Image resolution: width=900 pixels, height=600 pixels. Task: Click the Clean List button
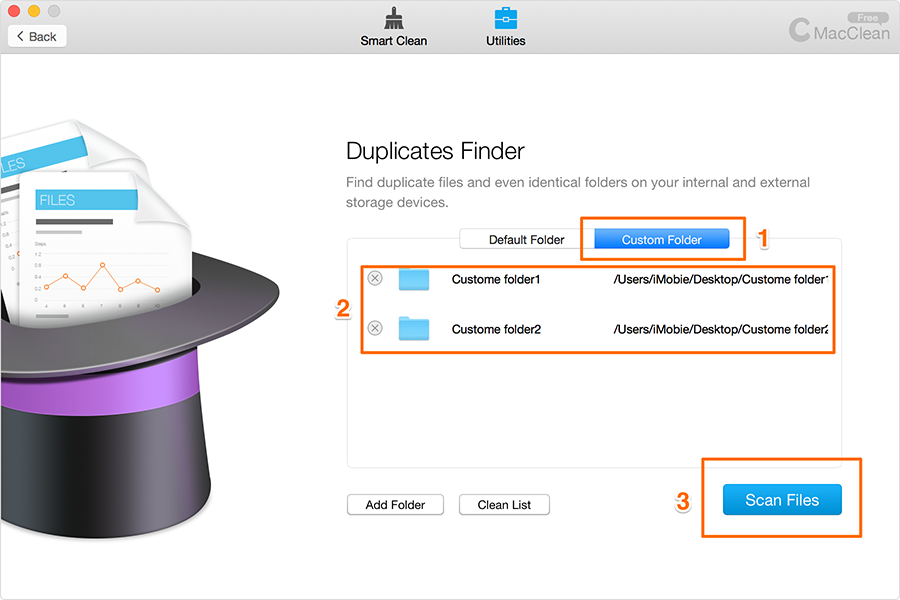pos(504,505)
